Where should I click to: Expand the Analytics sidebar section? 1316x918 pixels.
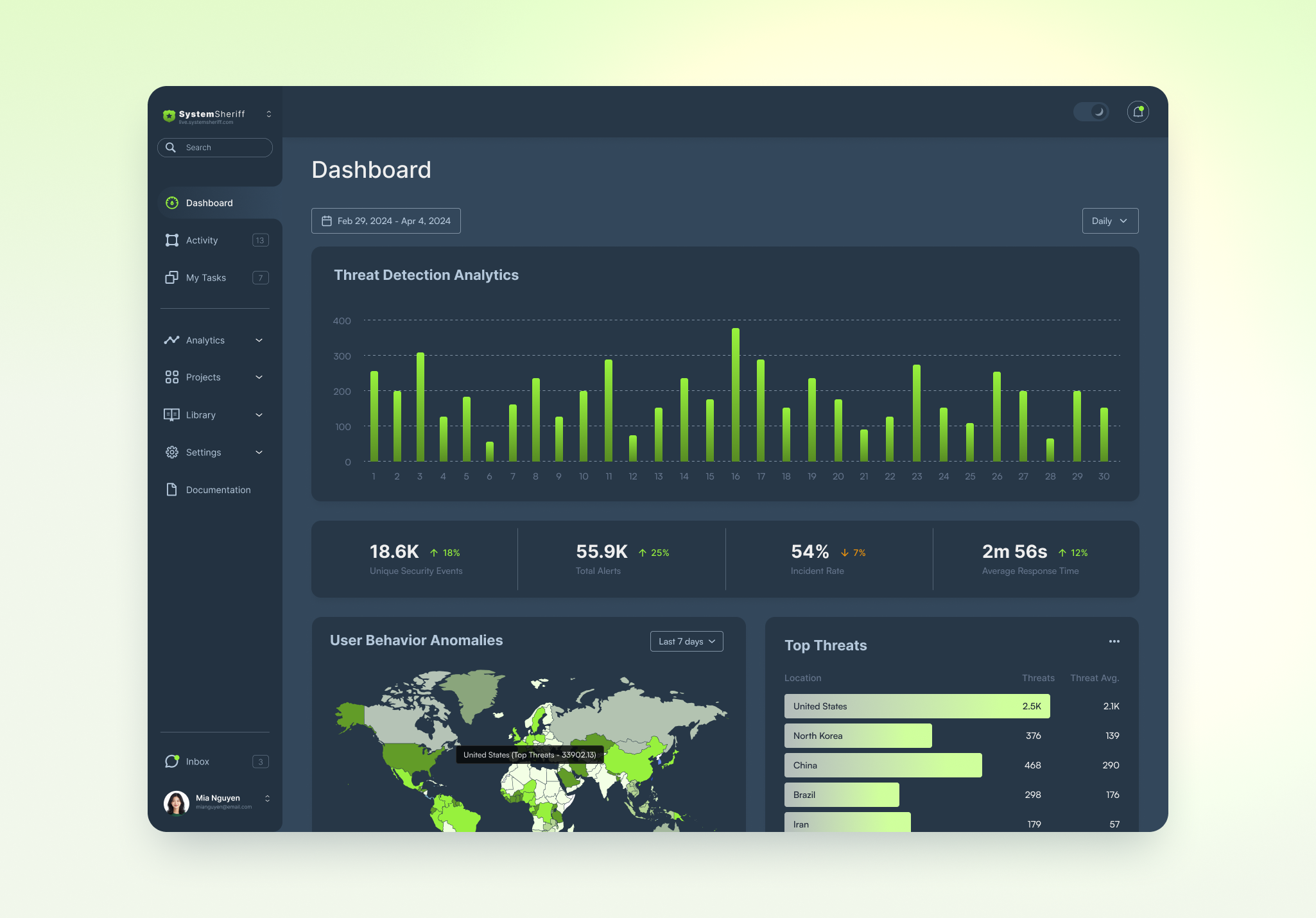261,340
